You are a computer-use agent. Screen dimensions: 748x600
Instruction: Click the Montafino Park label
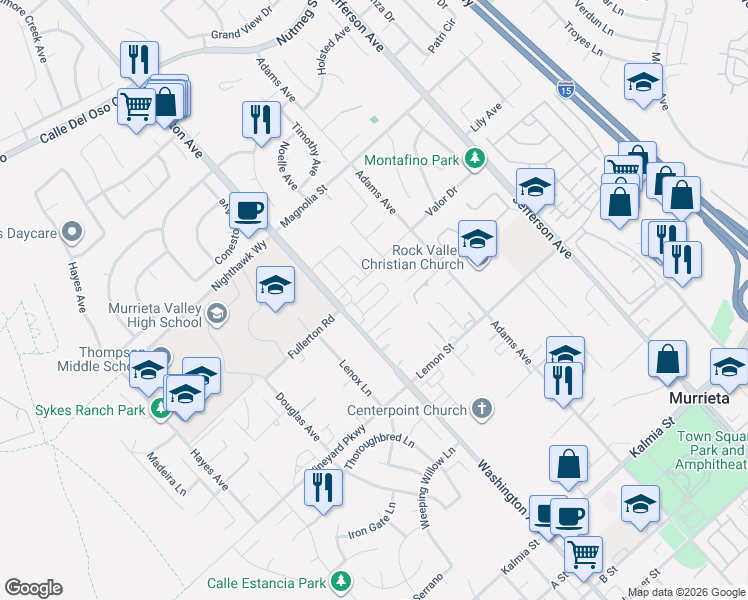tap(411, 160)
